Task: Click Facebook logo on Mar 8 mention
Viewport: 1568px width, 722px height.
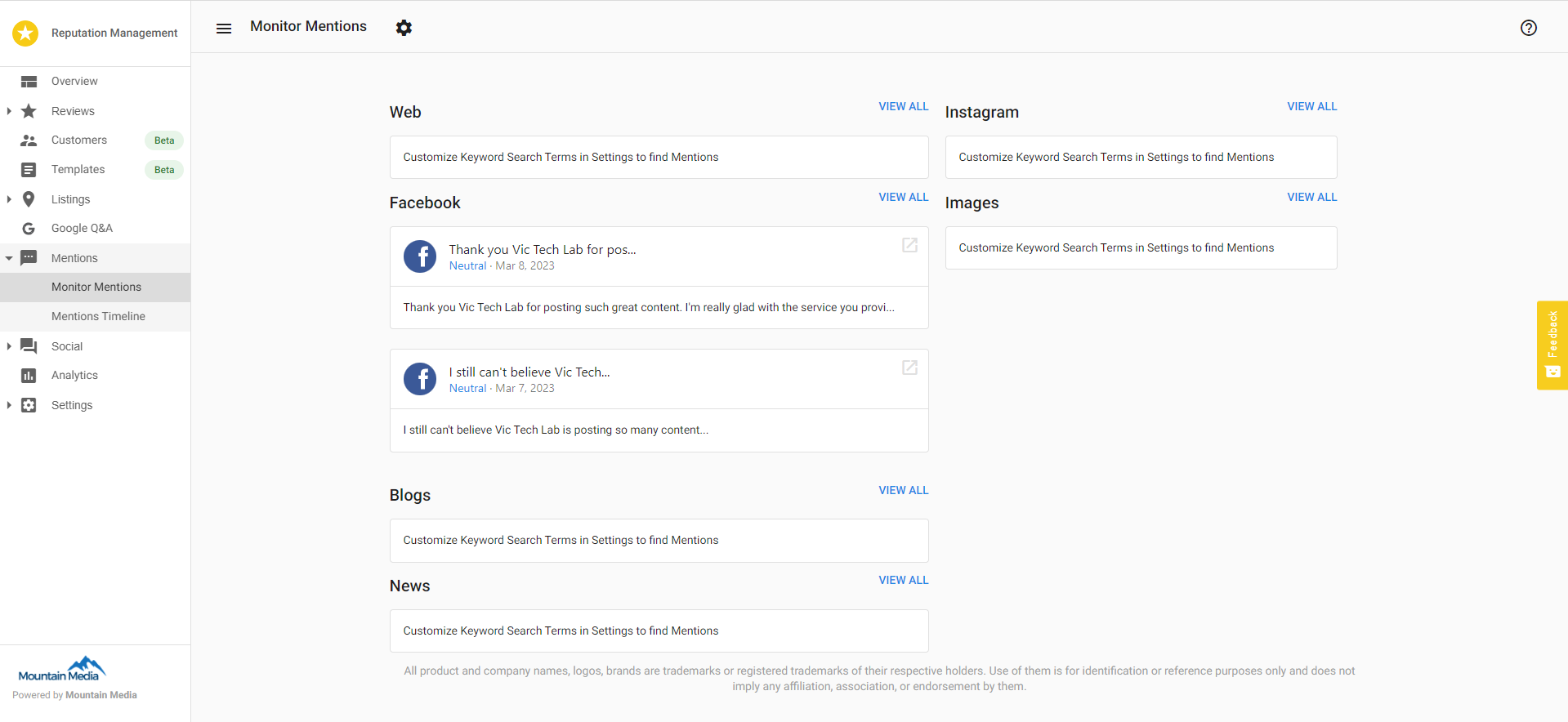Action: pos(420,256)
